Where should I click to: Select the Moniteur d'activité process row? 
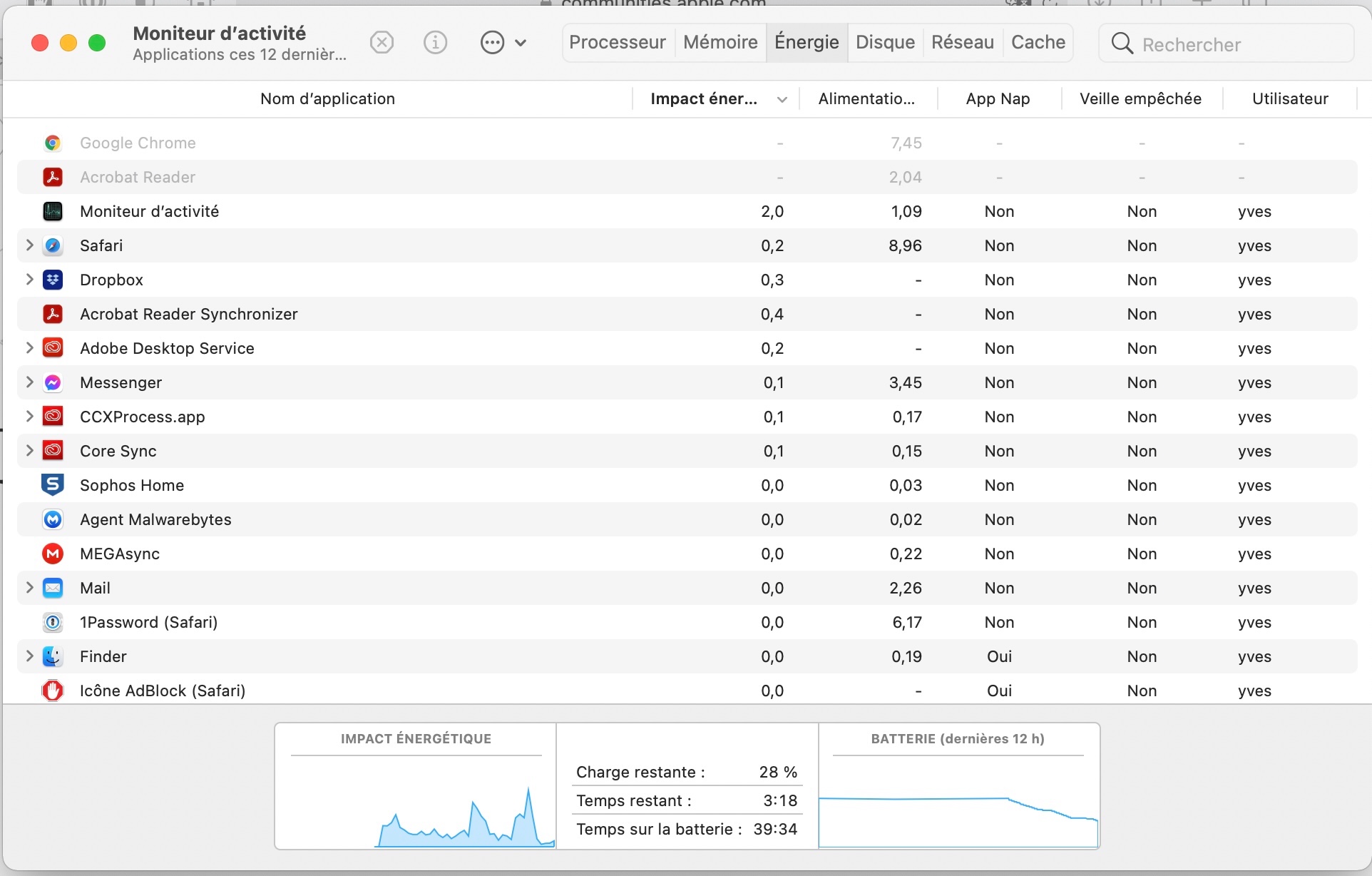357,212
